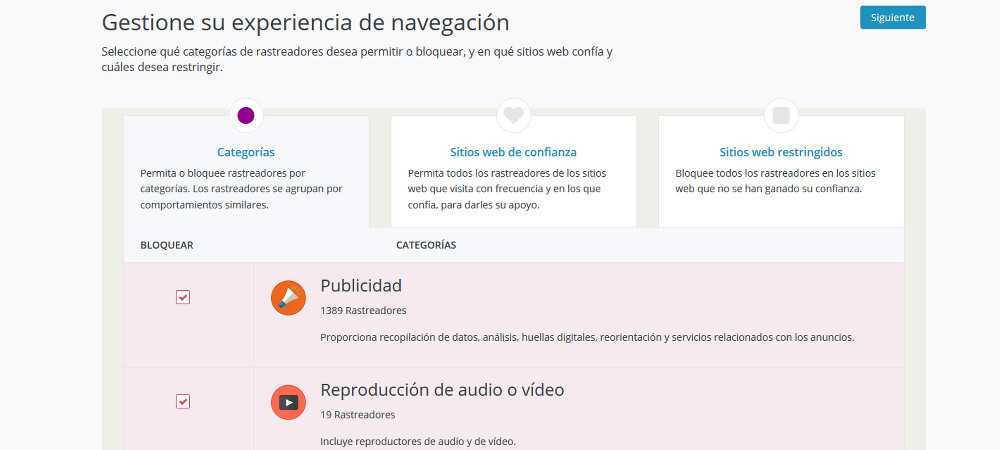Click the 1389 Rastreadores count
1000x450 pixels.
point(363,310)
